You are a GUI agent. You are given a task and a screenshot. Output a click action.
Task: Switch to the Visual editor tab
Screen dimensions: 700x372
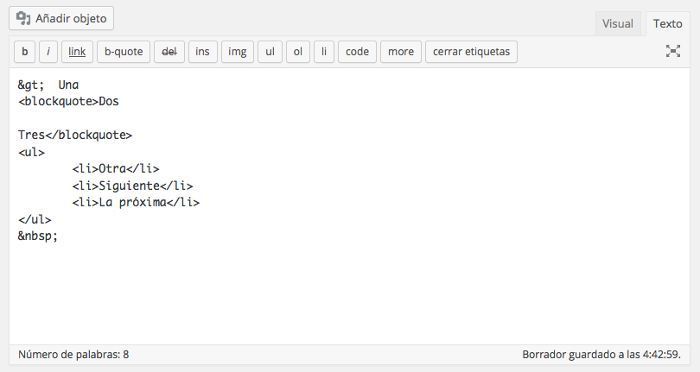pyautogui.click(x=618, y=24)
